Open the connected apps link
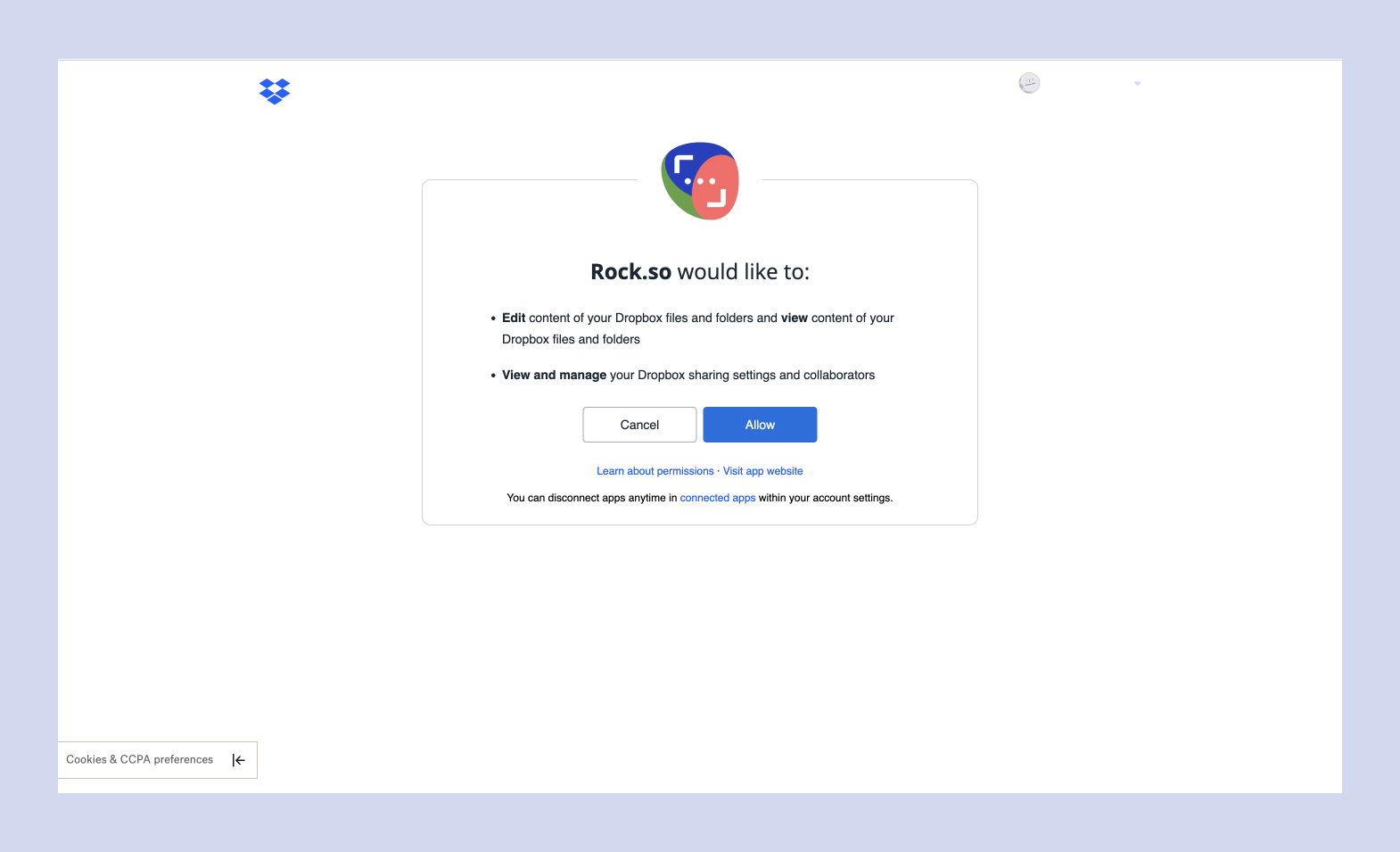 (717, 498)
